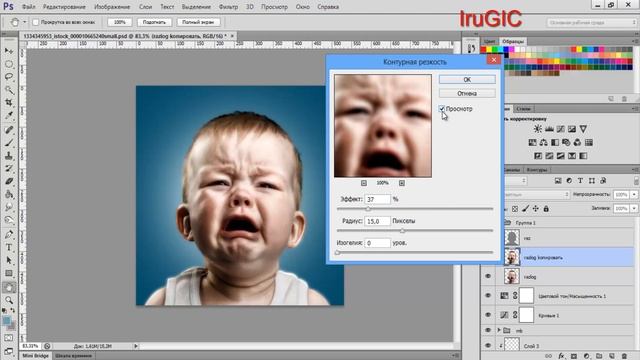Select the Eraser tool
Screen dimensions: 640x360
(9, 181)
